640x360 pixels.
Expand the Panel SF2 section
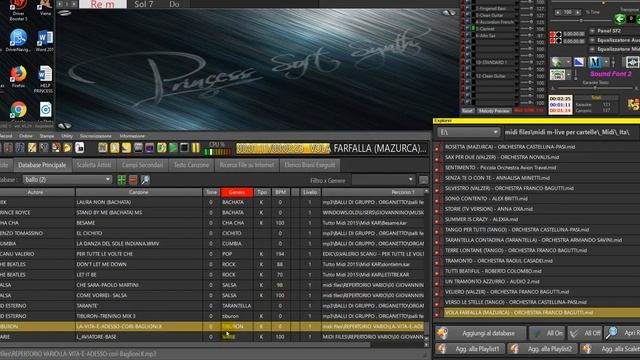click(x=592, y=31)
